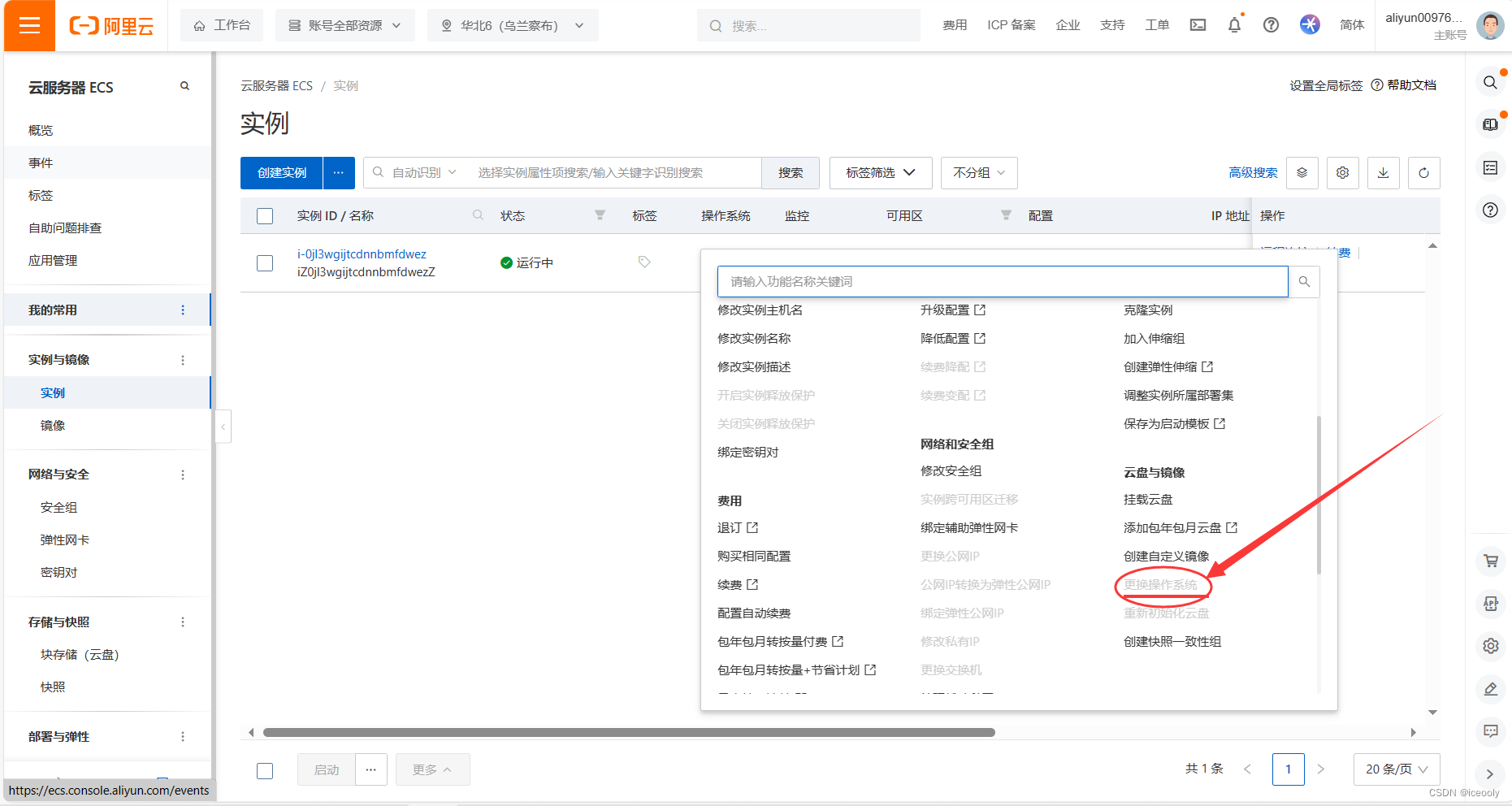This screenshot has width=1512, height=806.
Task: Select 修改安全组 menu entry
Action: [x=951, y=470]
